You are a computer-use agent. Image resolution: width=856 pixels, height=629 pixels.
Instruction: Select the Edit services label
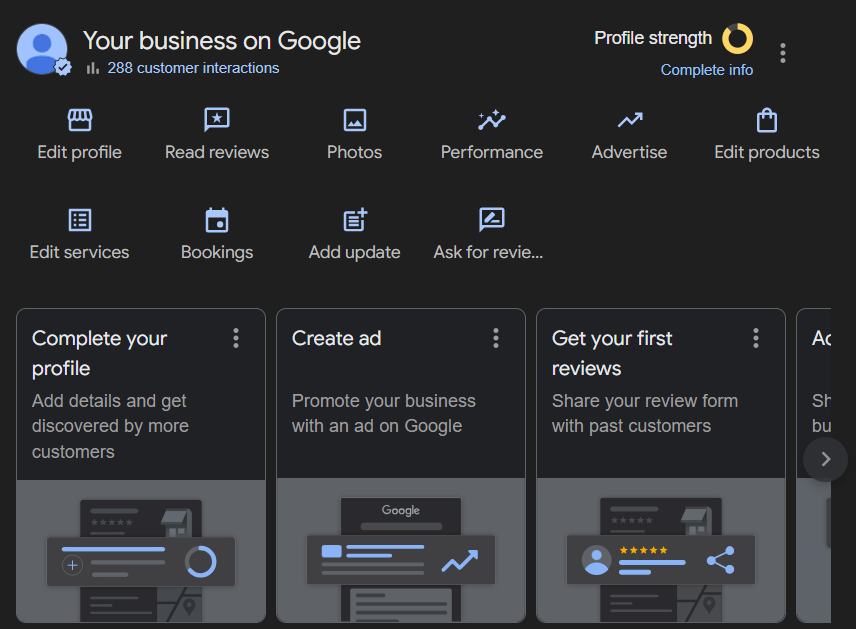[x=80, y=253]
